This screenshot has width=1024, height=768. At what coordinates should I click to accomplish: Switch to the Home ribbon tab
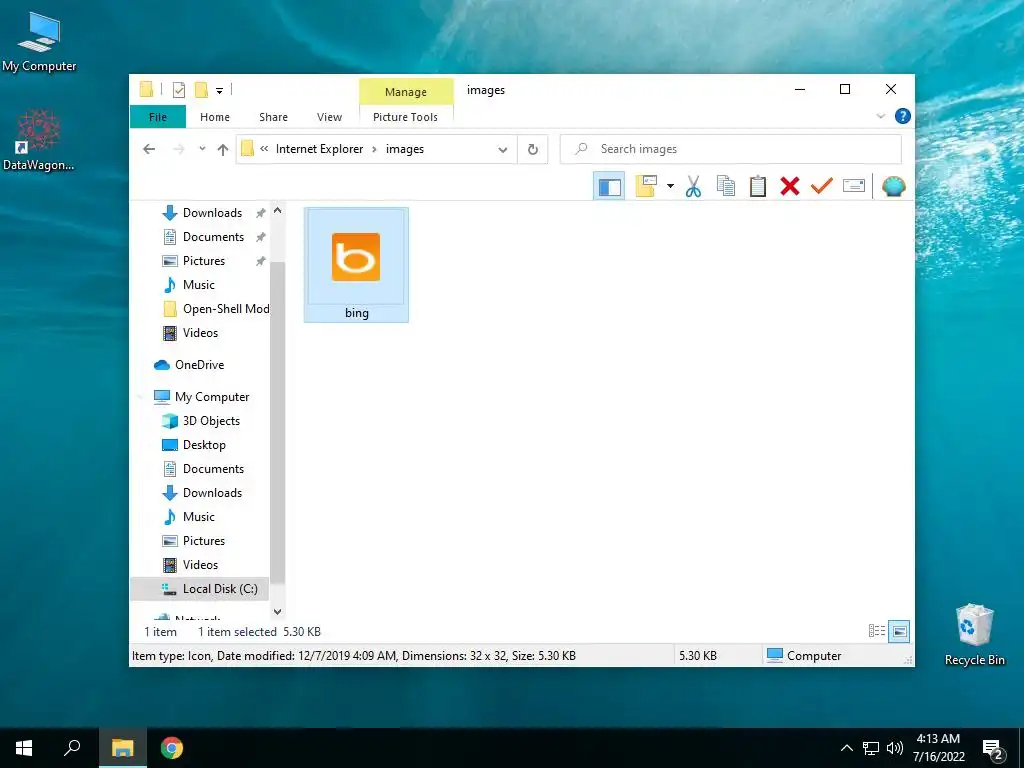pyautogui.click(x=215, y=117)
